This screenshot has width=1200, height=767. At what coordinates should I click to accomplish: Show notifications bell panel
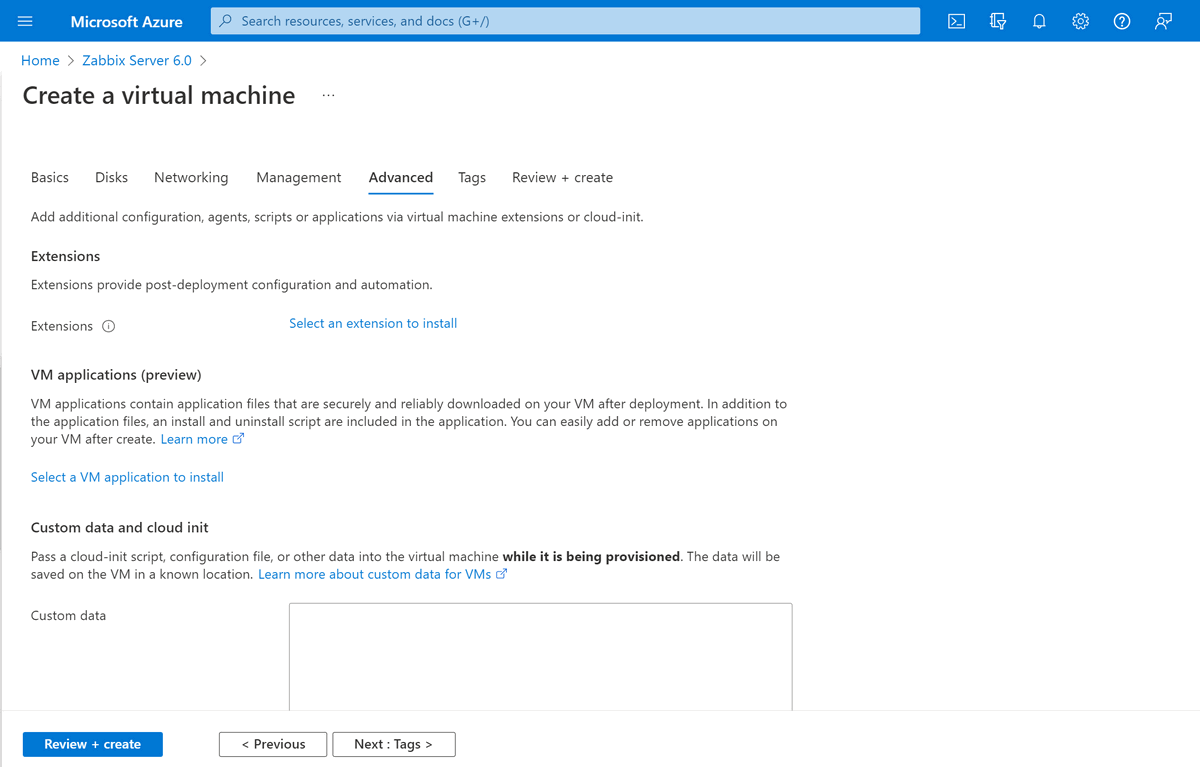[1039, 21]
